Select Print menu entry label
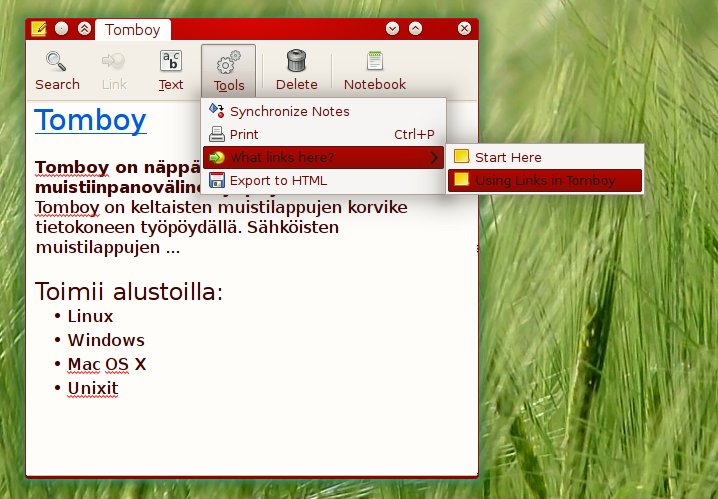The width and height of the screenshot is (718, 499). coord(244,134)
